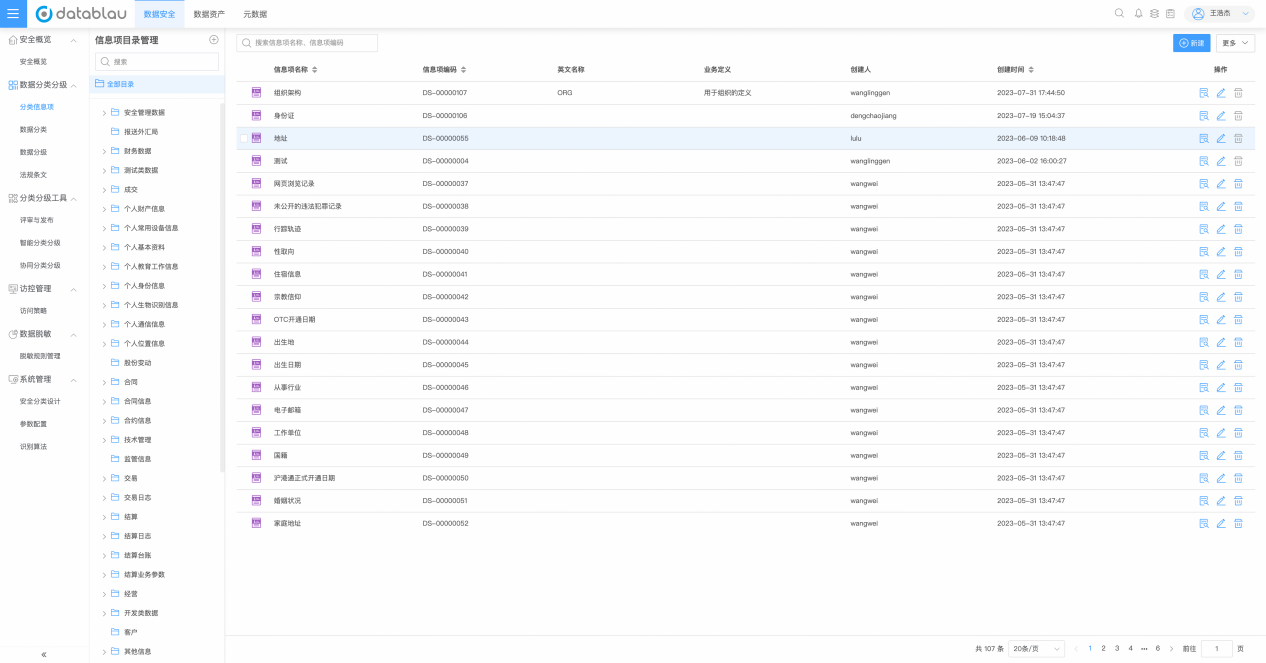1266x663 pixels.
Task: Edit the 电子邮箱 row
Action: [x=1221, y=410]
